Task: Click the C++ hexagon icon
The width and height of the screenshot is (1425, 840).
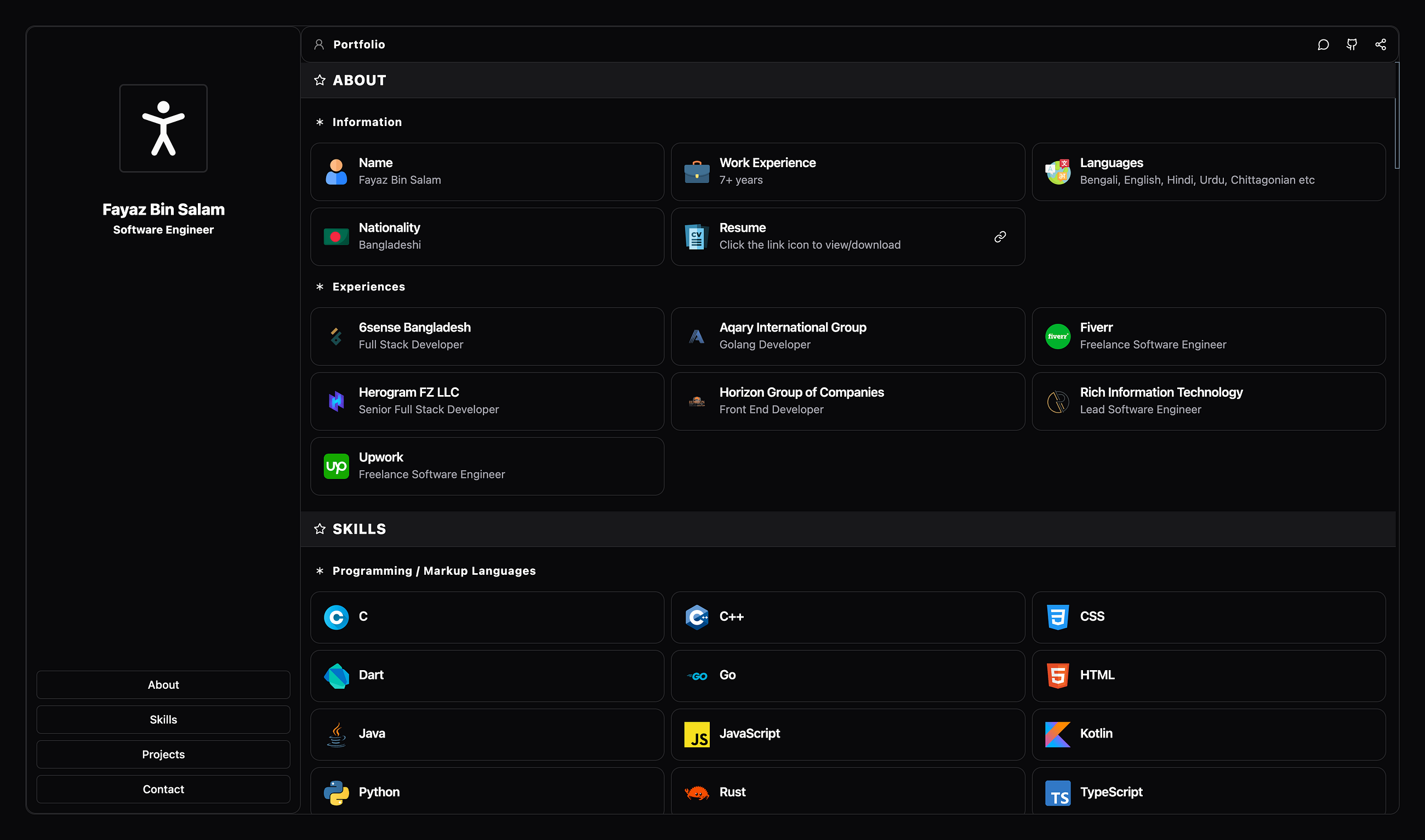Action: click(697, 617)
